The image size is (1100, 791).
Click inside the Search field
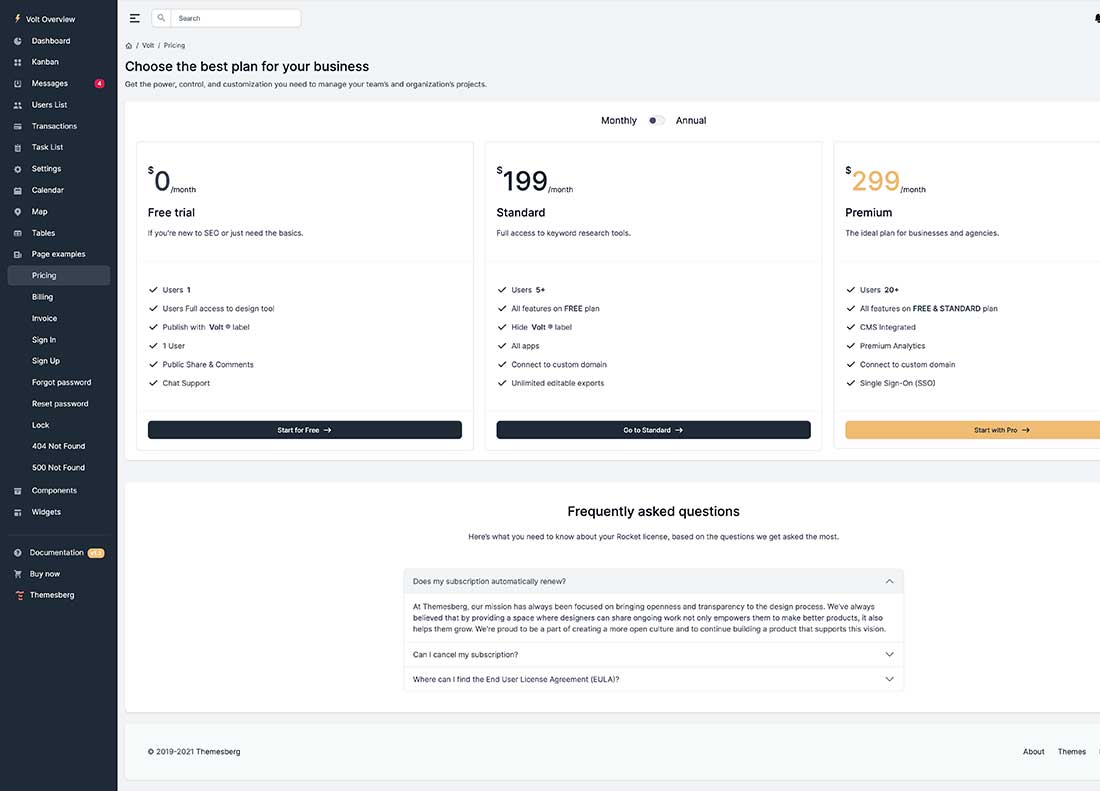click(x=230, y=17)
